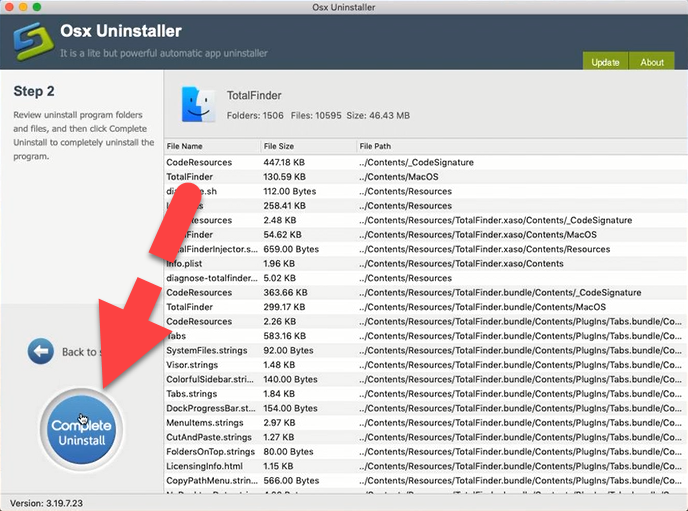This screenshot has width=688, height=511.
Task: Click the 54.62 KB size cell
Action: pyautogui.click(x=282, y=235)
